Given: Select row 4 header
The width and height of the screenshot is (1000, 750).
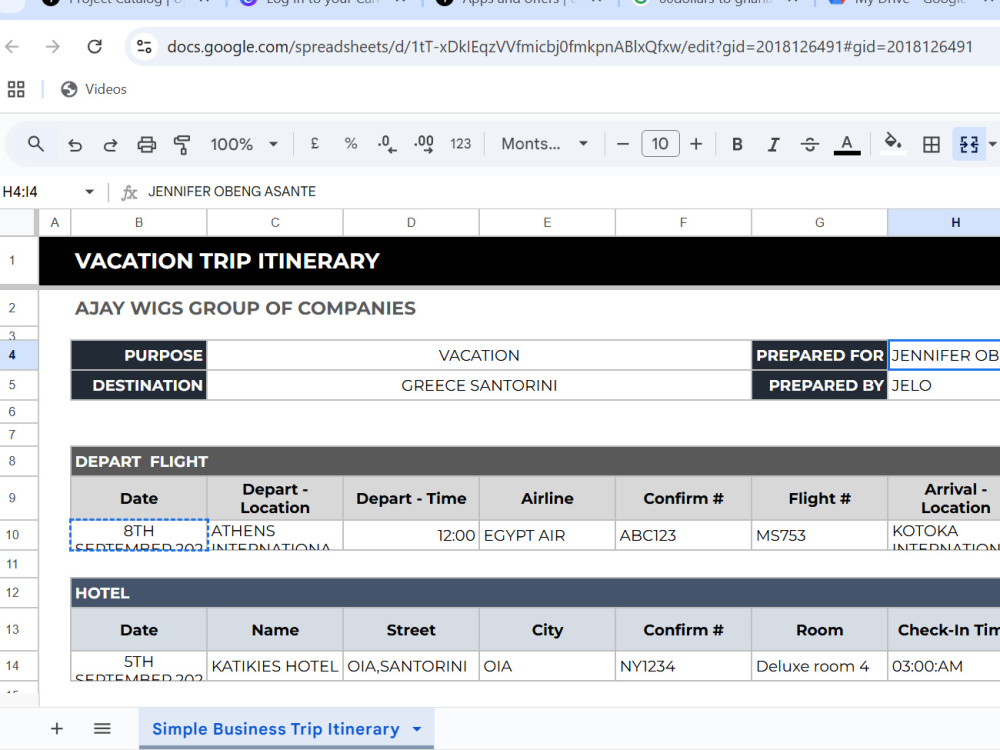Looking at the screenshot, I should [18, 355].
